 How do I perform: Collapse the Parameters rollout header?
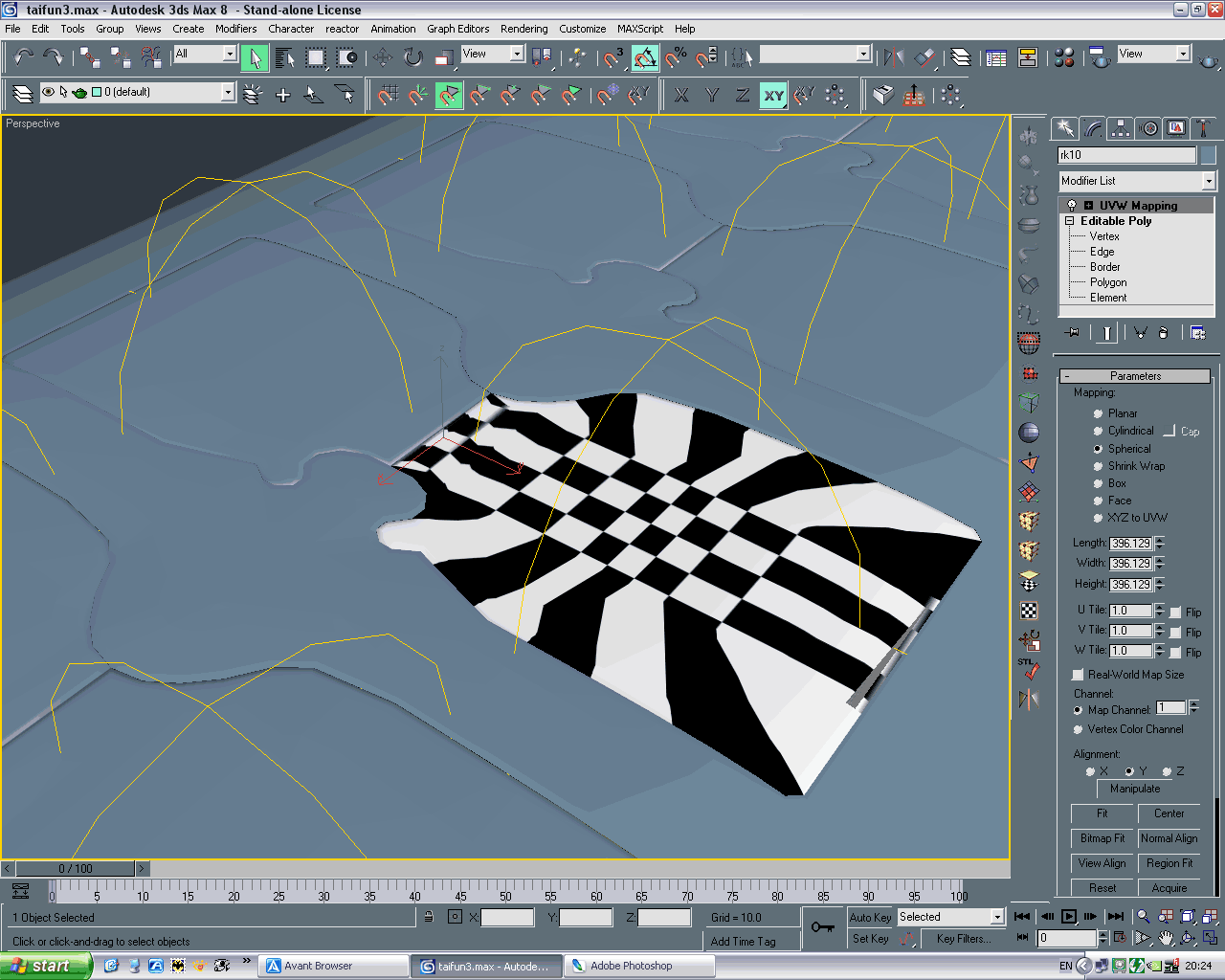[1135, 376]
